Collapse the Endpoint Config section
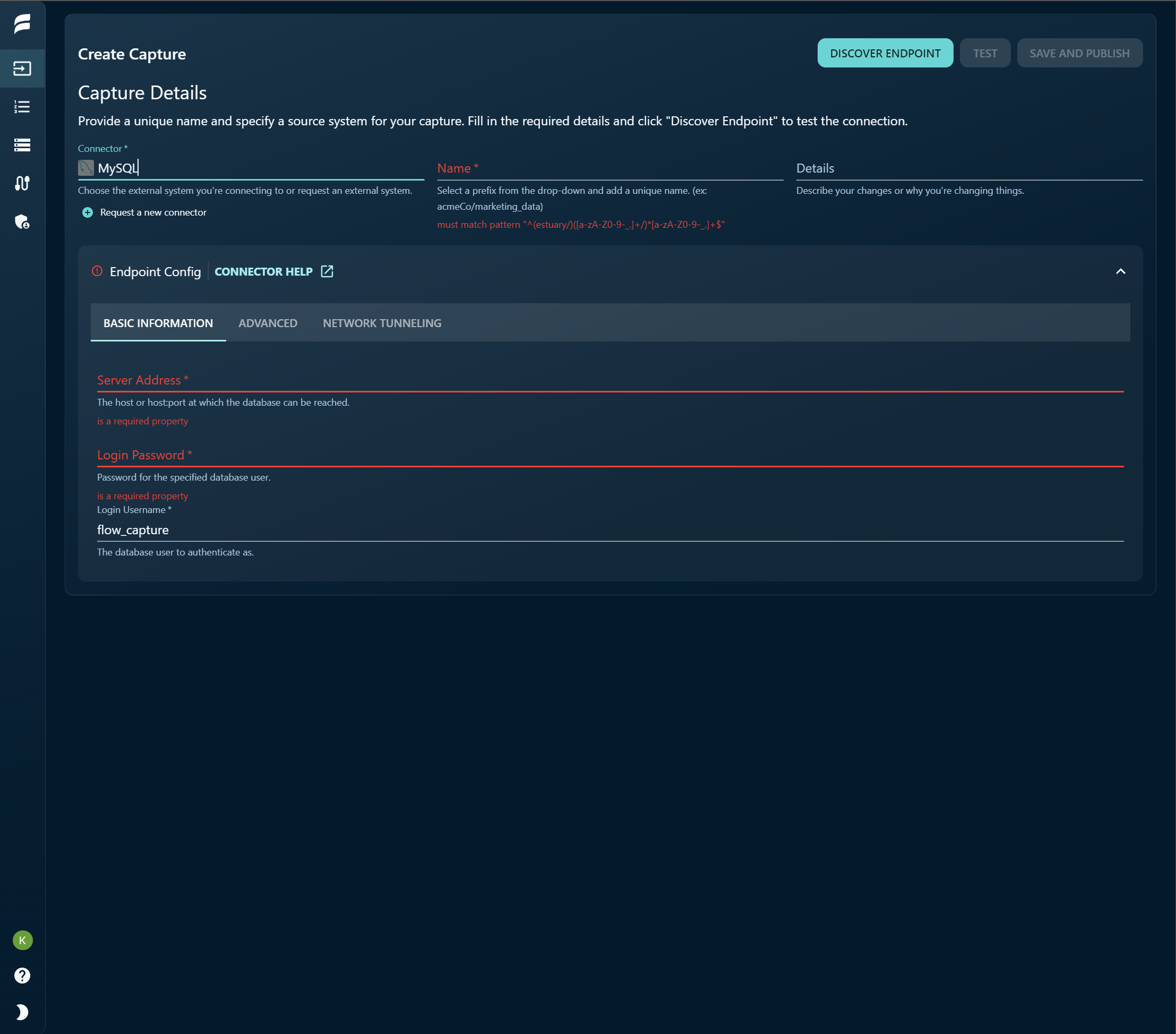Viewport: 1176px width, 1034px height. tap(1121, 271)
